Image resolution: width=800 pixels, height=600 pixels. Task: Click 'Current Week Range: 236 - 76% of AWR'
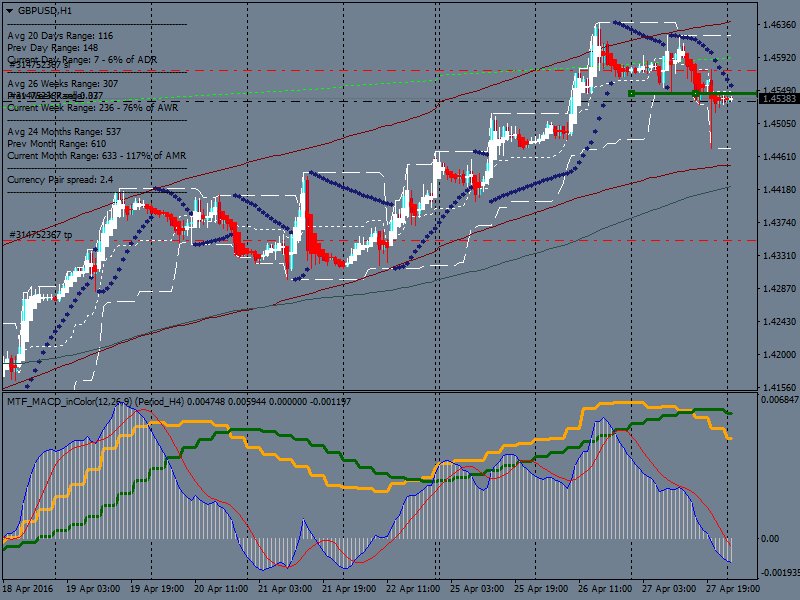point(93,108)
